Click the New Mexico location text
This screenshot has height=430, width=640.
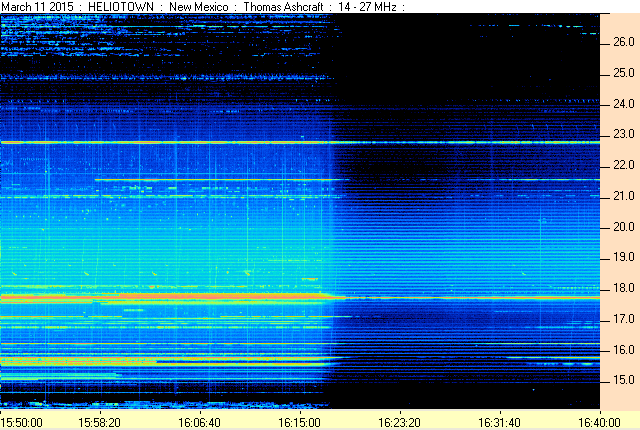[198, 7]
